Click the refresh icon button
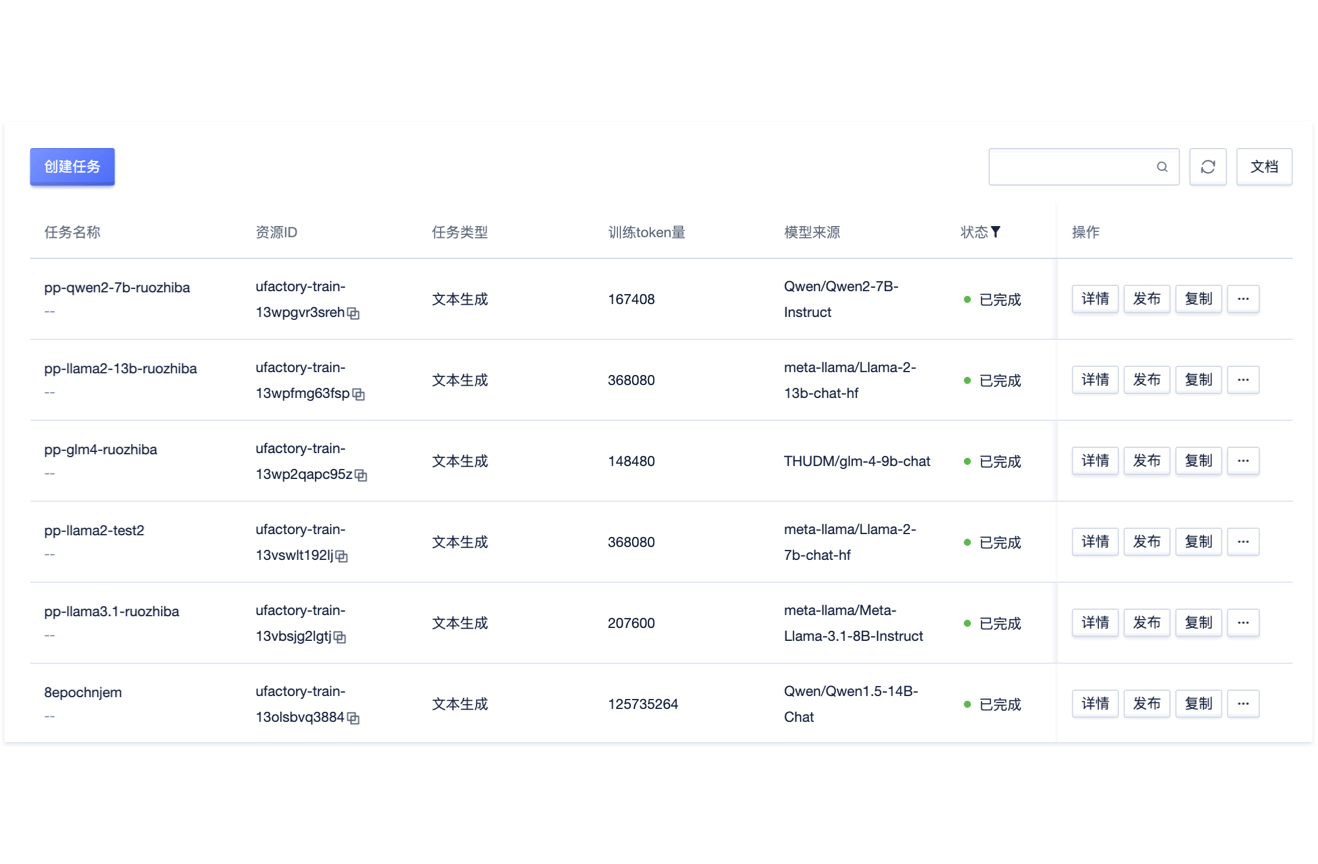1318x864 pixels. coord(1208,167)
